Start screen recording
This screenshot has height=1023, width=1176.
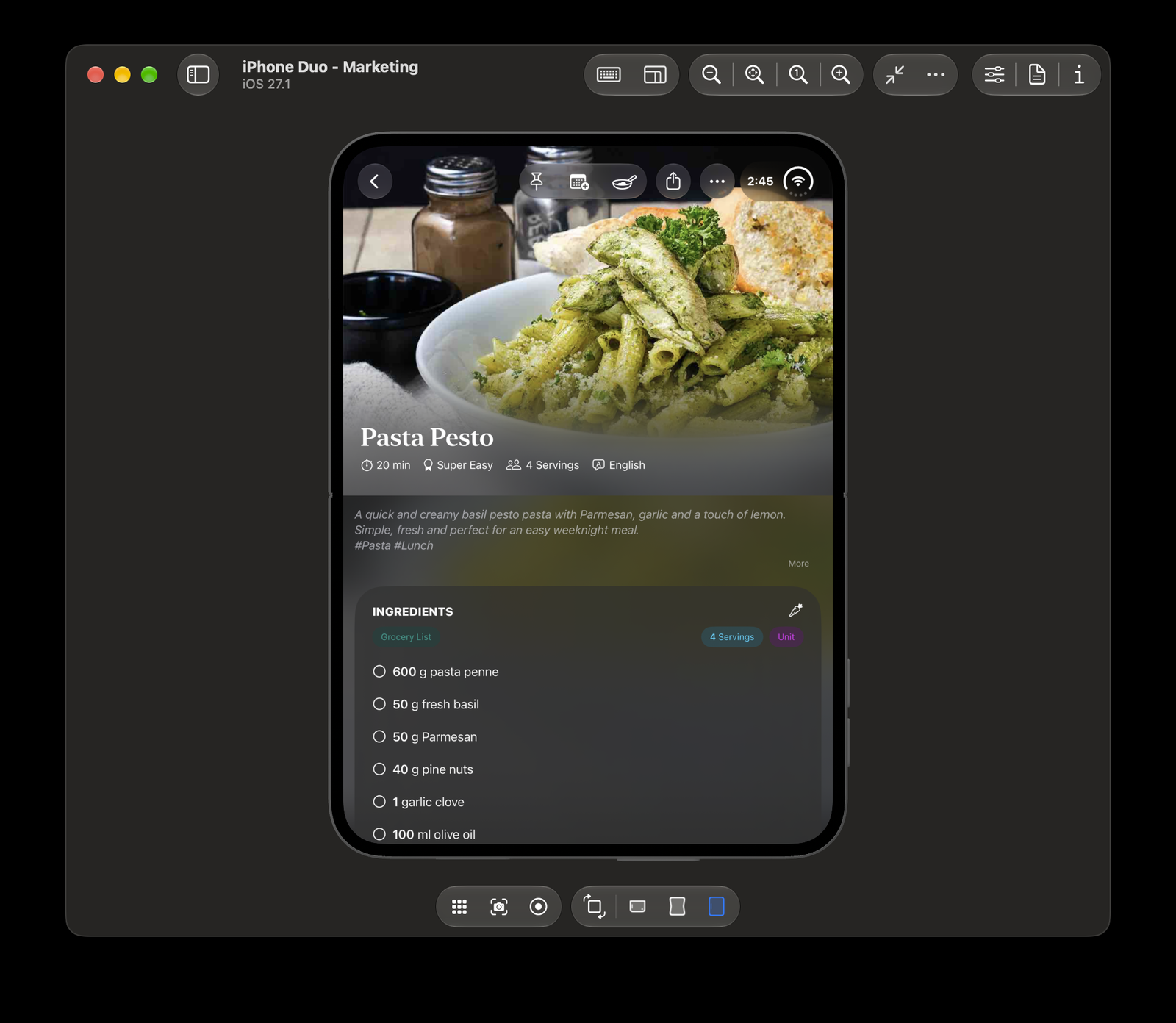539,907
